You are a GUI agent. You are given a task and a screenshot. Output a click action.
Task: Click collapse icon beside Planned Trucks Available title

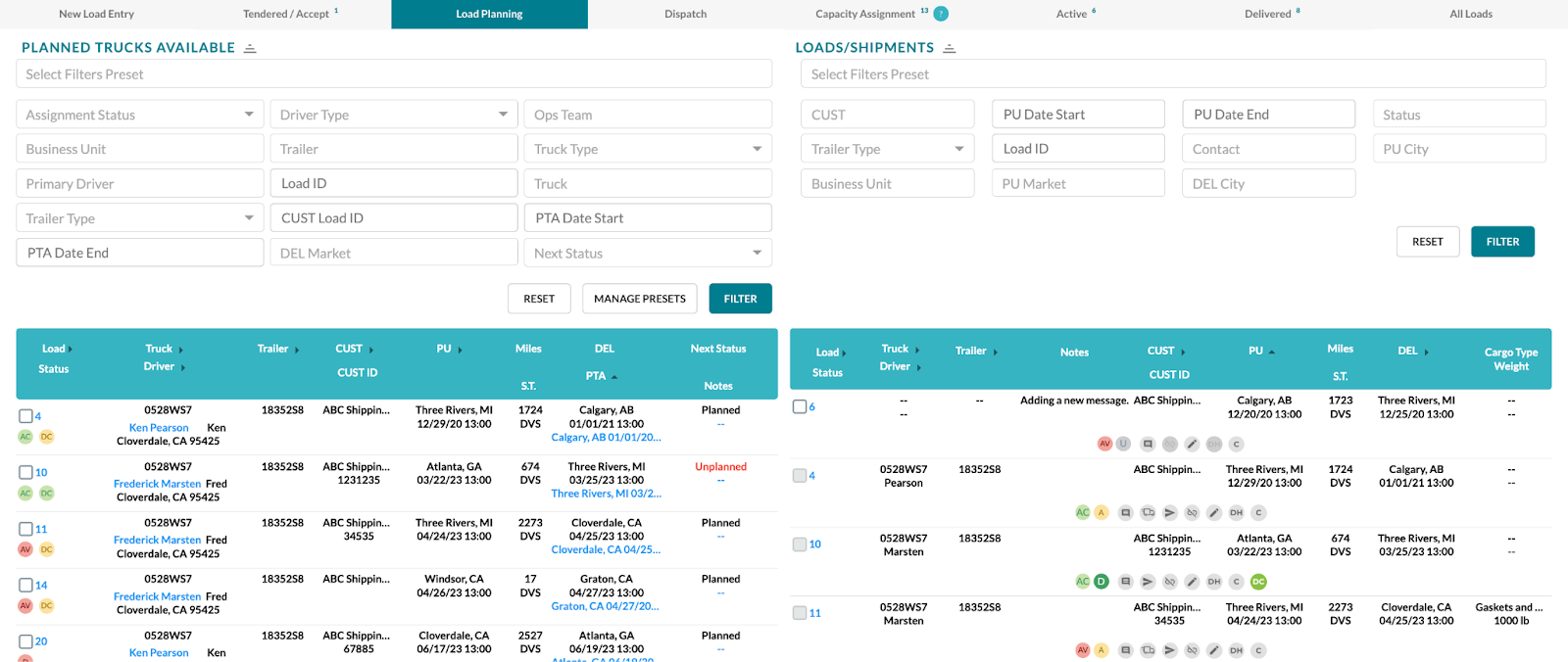point(250,48)
